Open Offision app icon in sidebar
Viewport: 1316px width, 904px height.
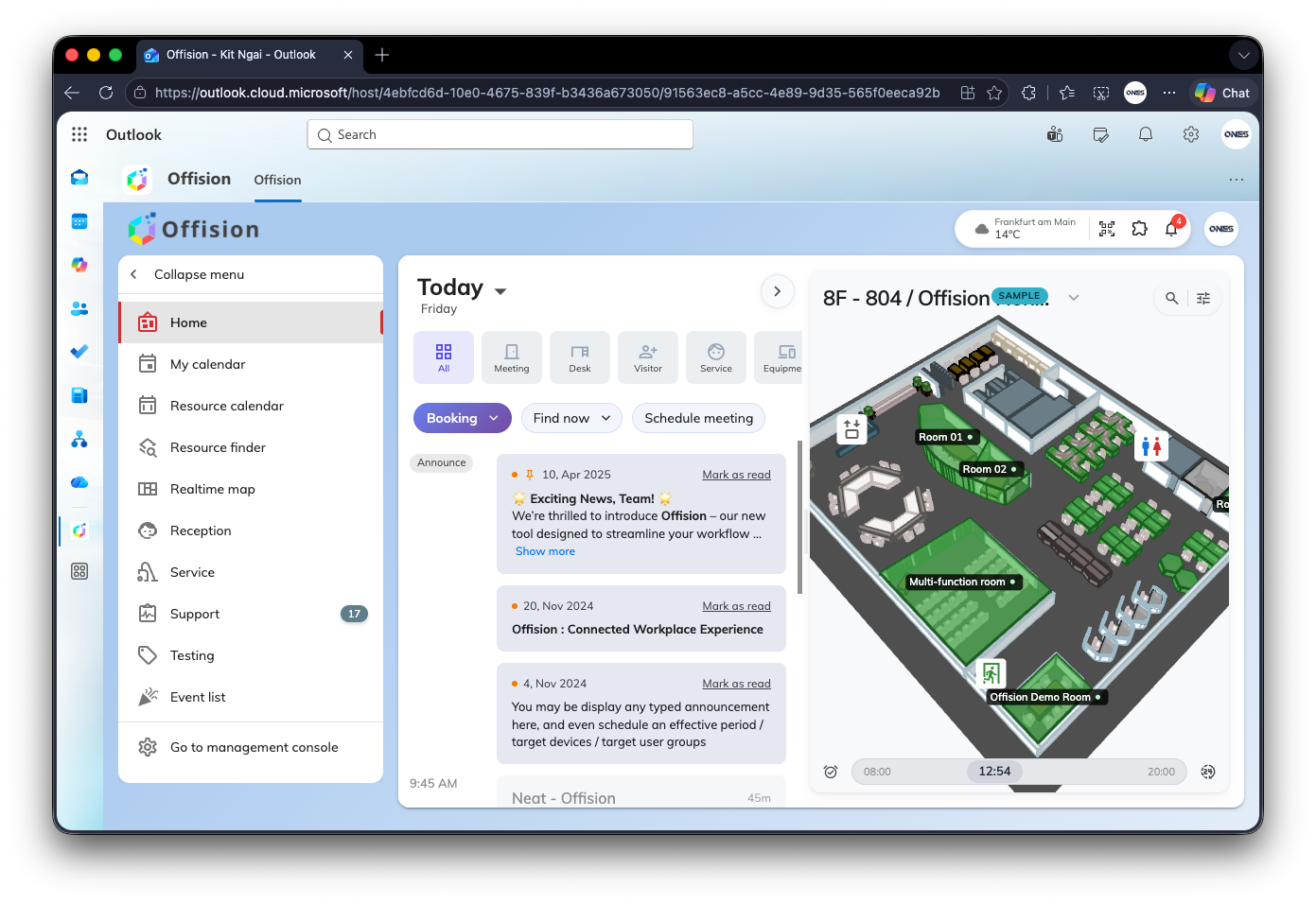pos(79,530)
